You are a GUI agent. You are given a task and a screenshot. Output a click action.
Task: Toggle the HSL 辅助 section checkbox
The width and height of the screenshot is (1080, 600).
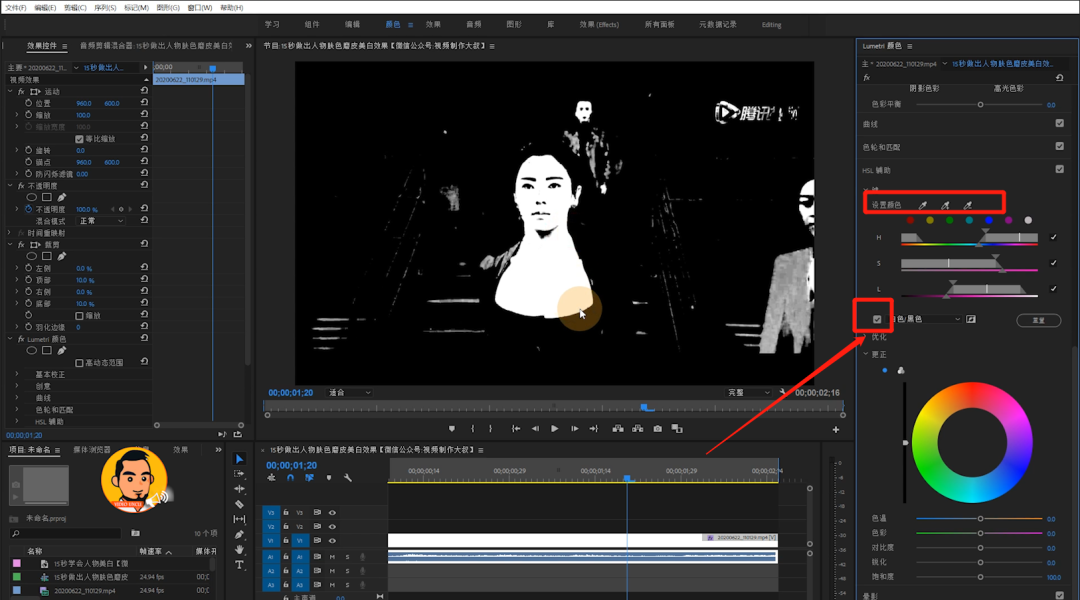pos(1059,169)
